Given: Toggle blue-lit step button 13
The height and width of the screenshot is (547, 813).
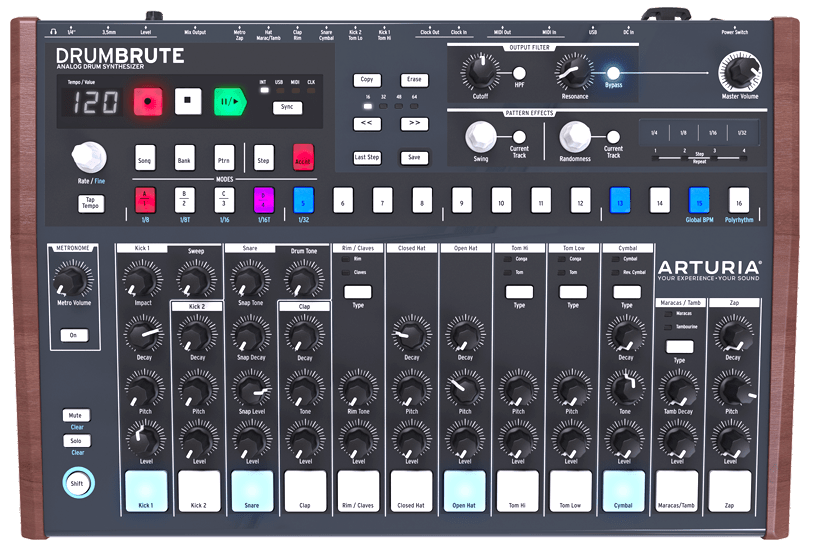Looking at the screenshot, I should click(x=620, y=200).
